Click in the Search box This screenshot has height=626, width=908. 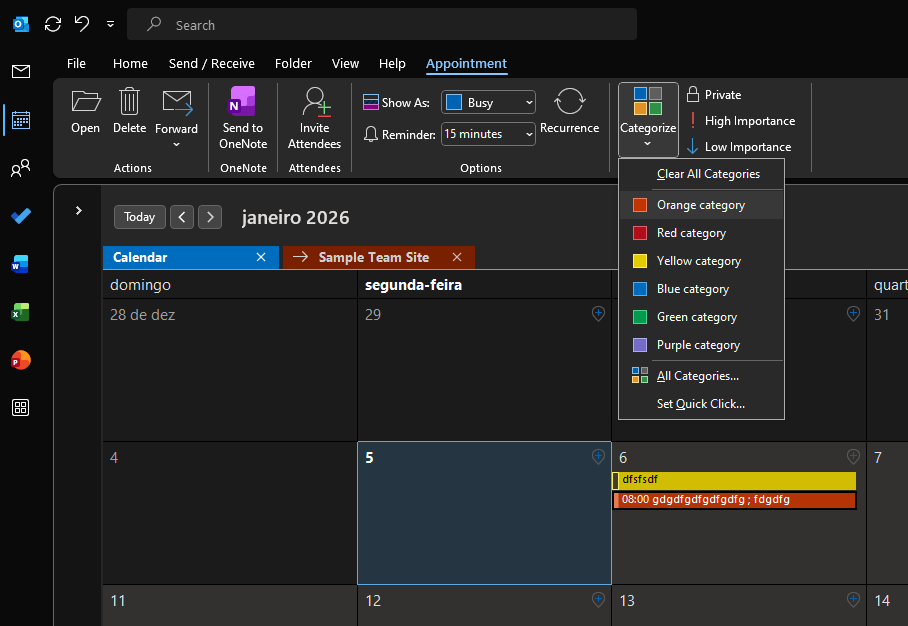click(382, 24)
